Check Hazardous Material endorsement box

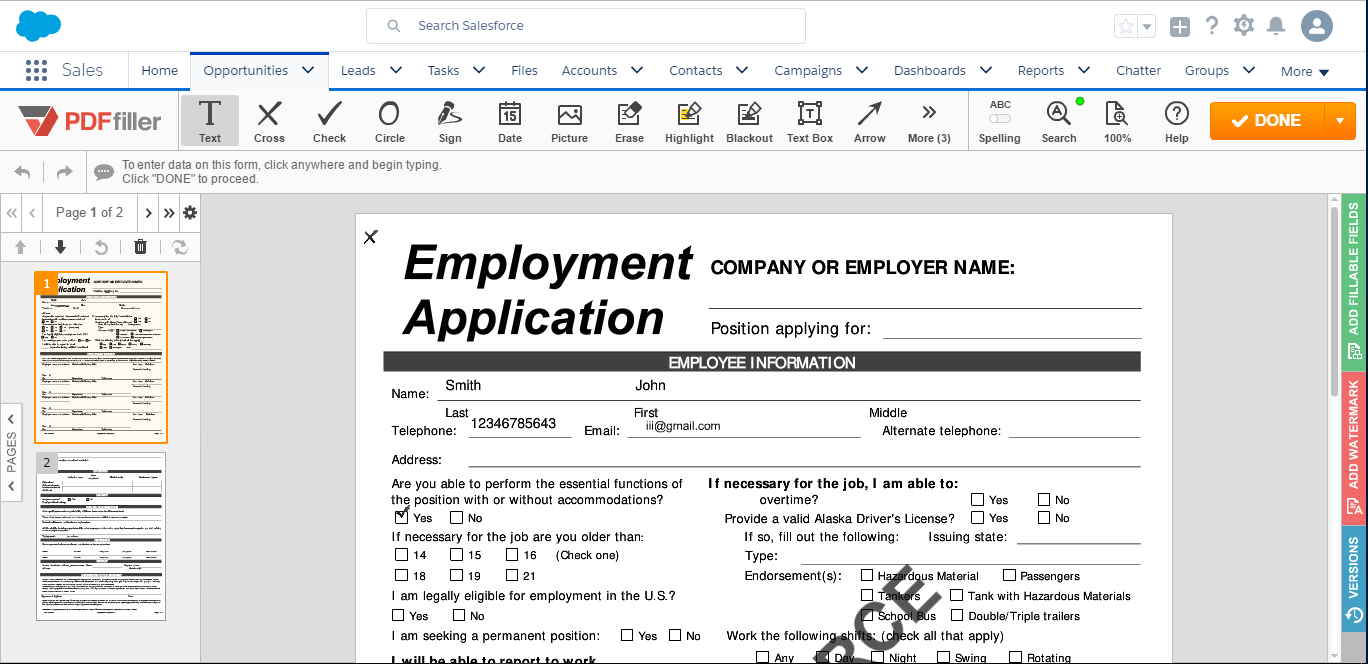coord(867,575)
